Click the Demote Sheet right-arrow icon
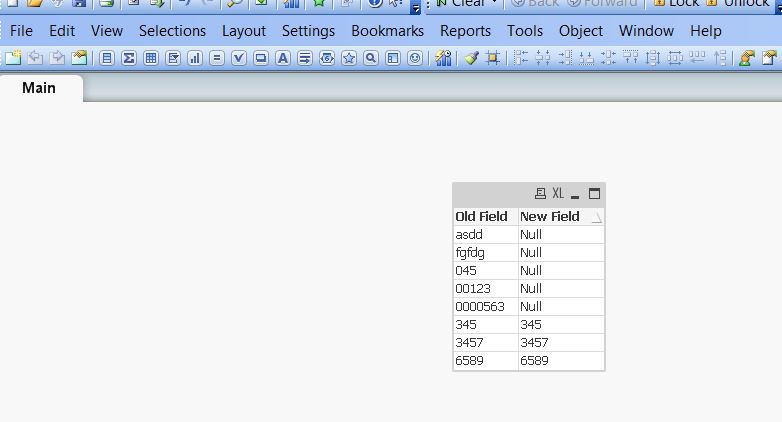The width and height of the screenshot is (782, 422). [x=57, y=58]
